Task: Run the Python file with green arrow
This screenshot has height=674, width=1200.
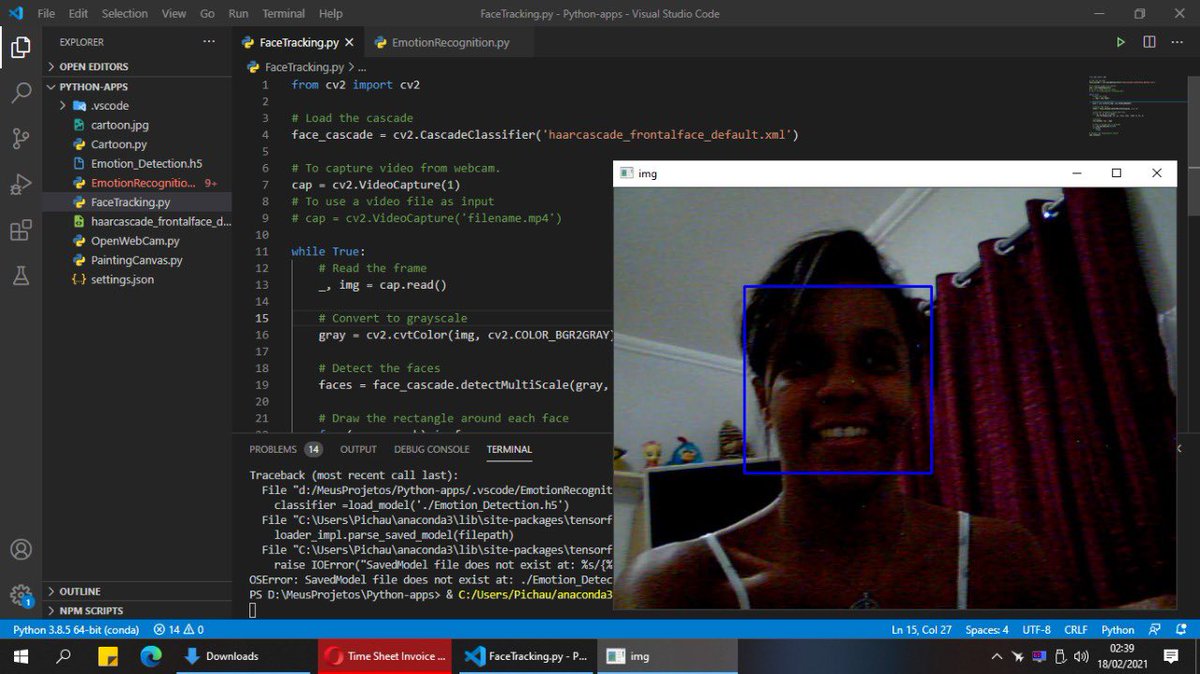Action: tap(1121, 43)
